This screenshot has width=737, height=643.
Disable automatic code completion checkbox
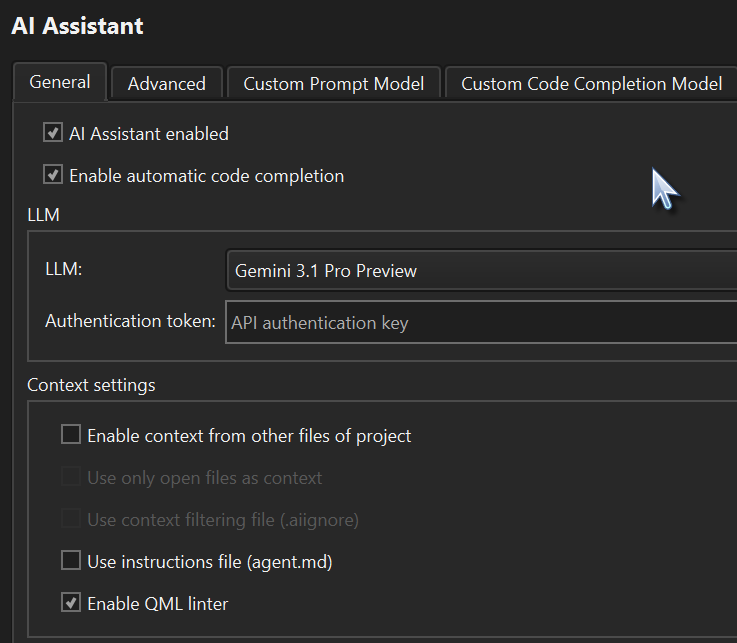[53, 175]
